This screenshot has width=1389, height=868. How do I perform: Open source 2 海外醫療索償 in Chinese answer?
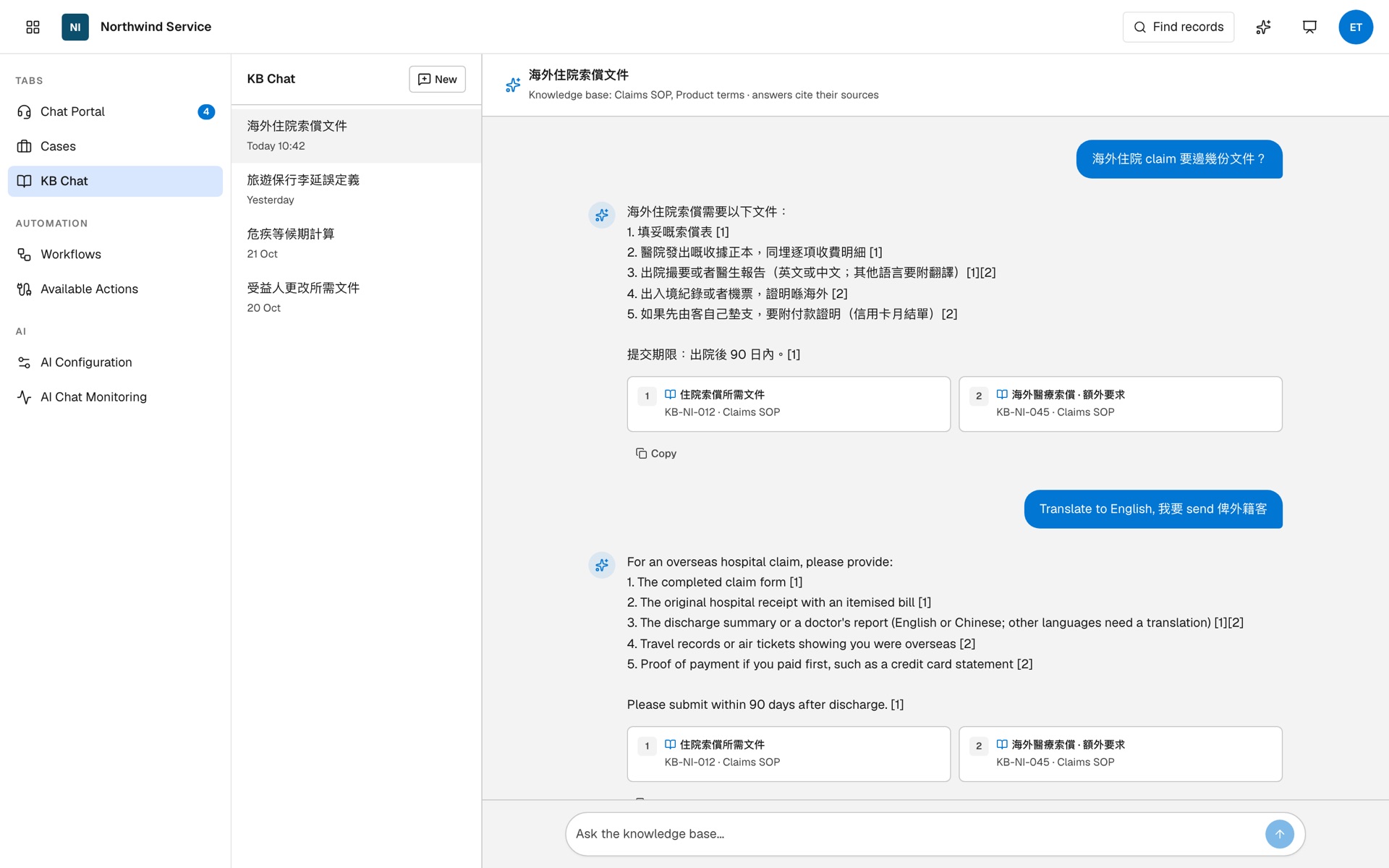click(x=1120, y=404)
